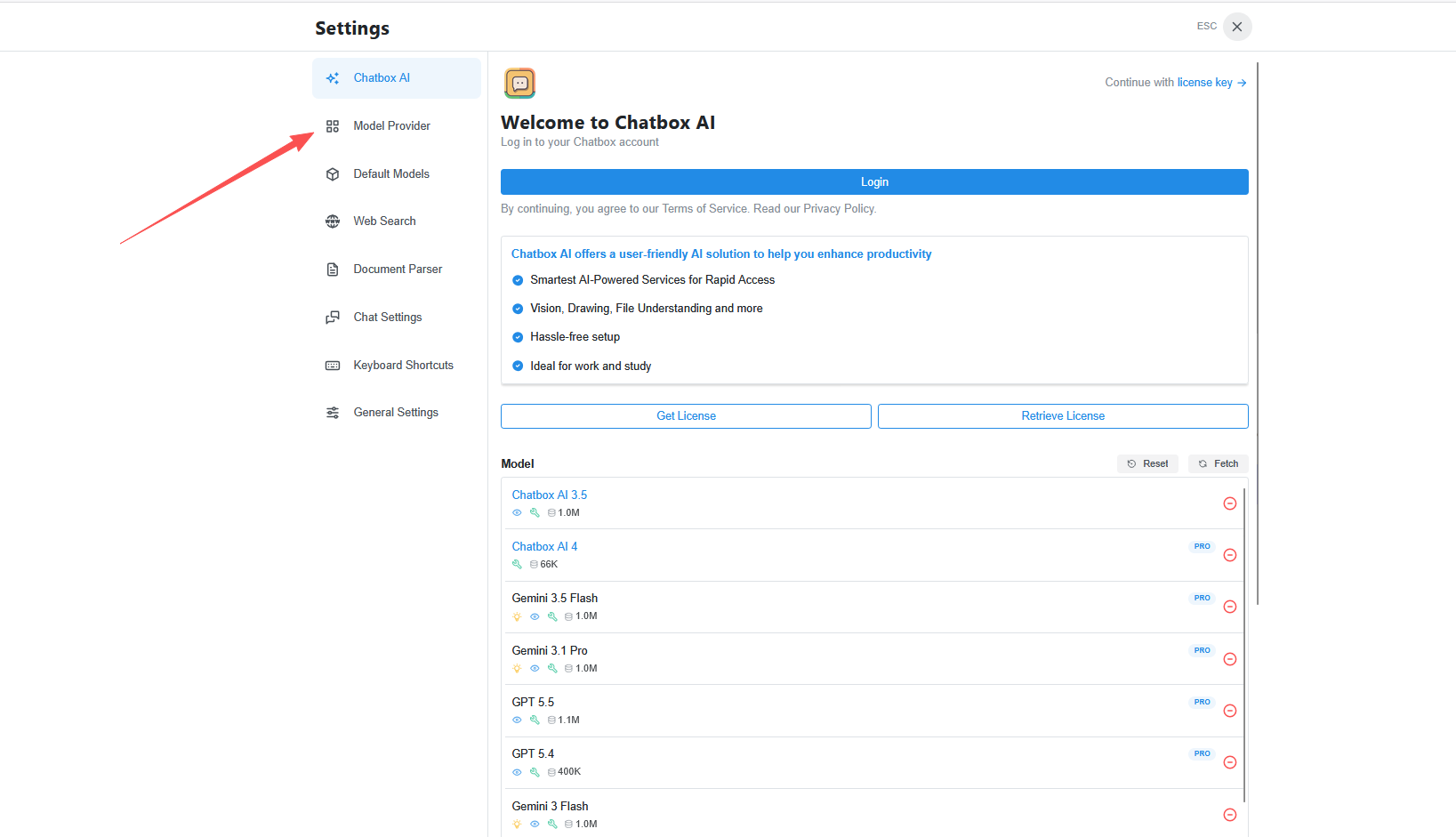The image size is (1456, 837).
Task: Click the tool-use icon under Chatbox AI 4
Action: click(517, 565)
